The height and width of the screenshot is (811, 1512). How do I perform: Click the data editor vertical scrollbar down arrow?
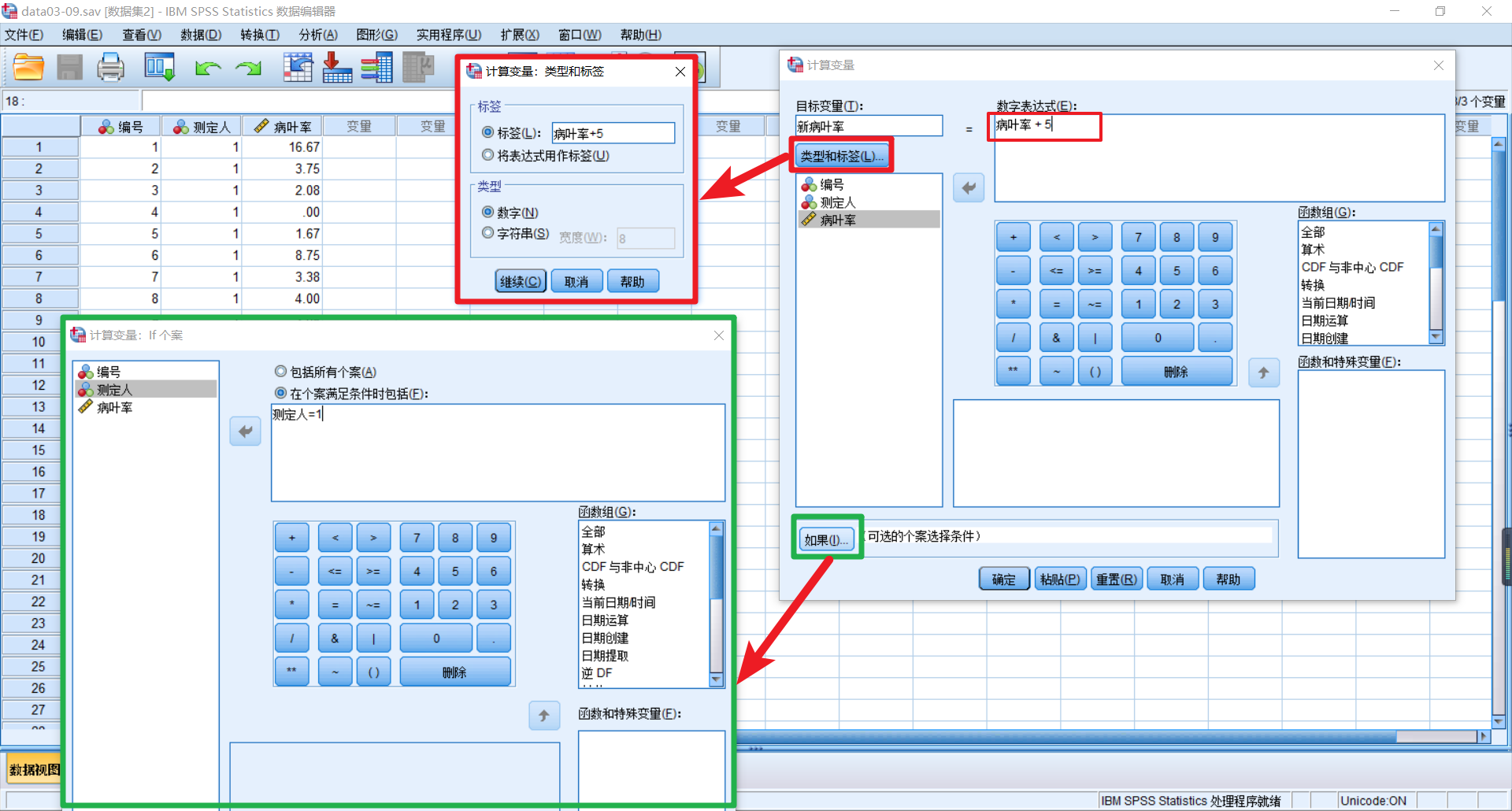(x=1499, y=721)
